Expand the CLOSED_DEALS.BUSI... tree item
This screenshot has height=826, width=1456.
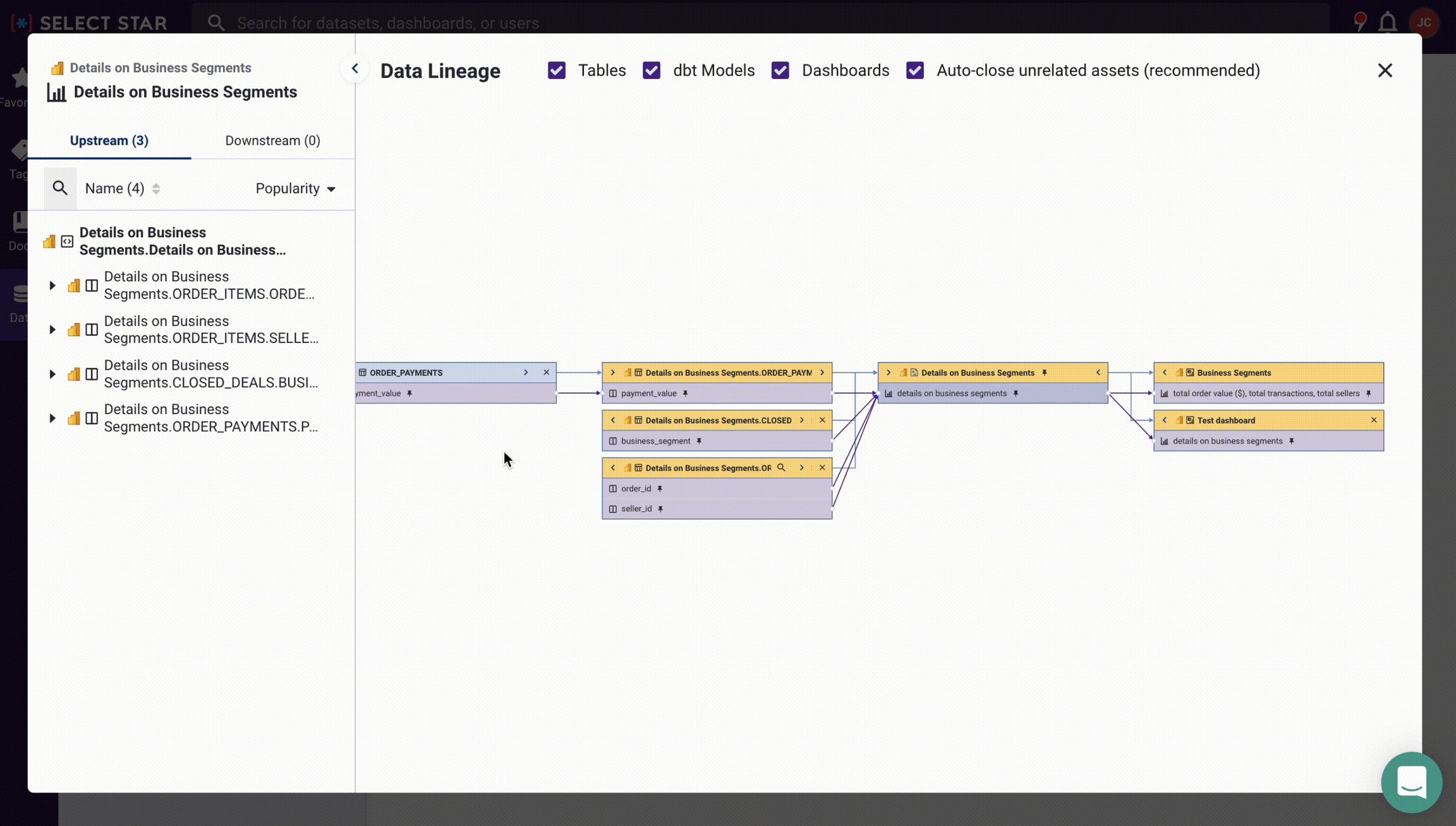(52, 374)
